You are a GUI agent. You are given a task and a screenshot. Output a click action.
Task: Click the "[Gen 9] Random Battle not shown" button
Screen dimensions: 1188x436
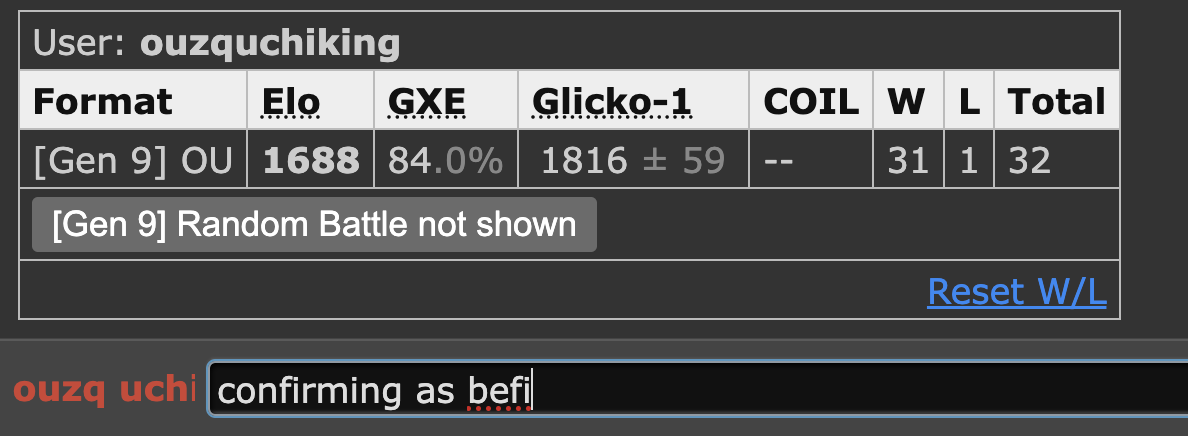coord(314,224)
